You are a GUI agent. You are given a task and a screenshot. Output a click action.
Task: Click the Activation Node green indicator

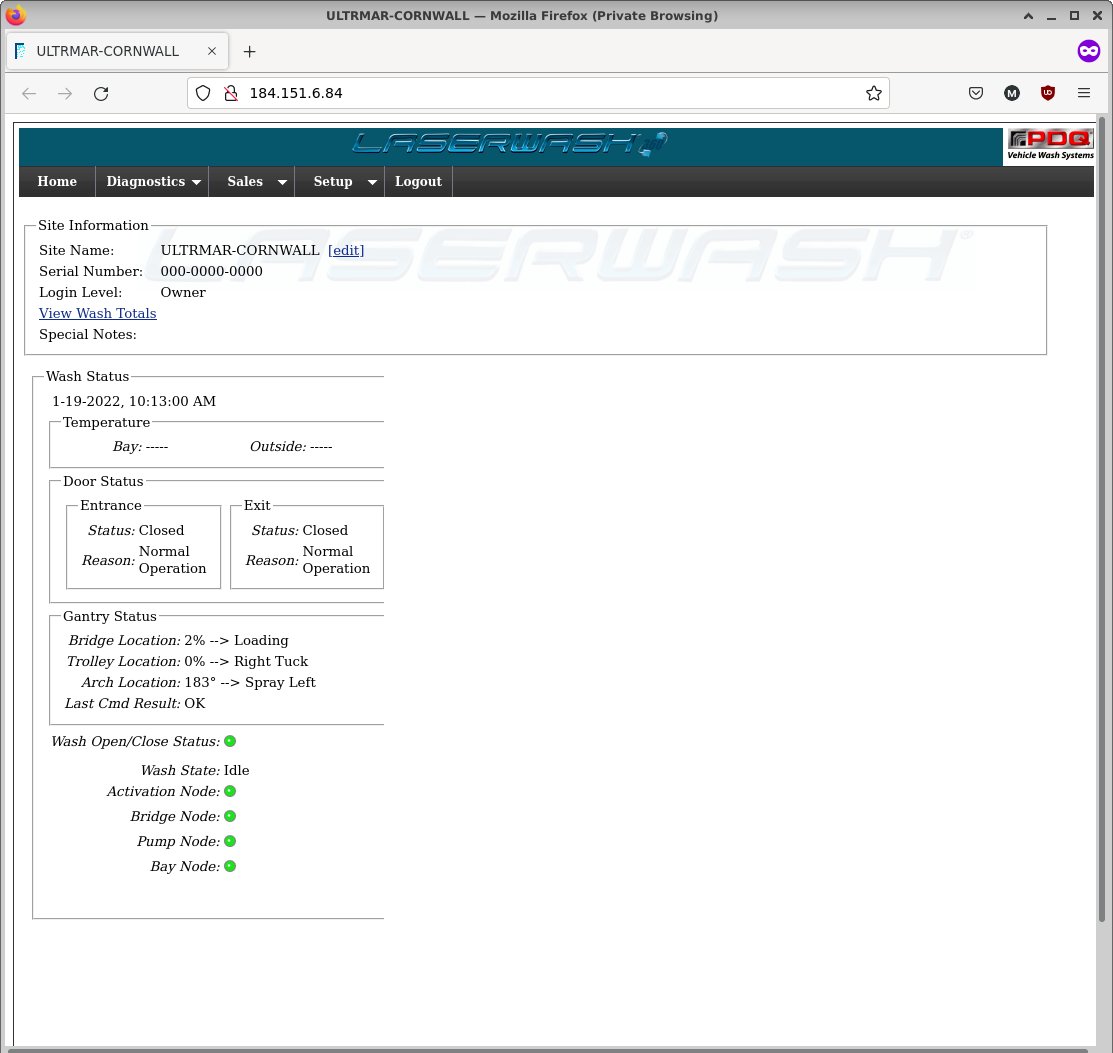point(230,791)
